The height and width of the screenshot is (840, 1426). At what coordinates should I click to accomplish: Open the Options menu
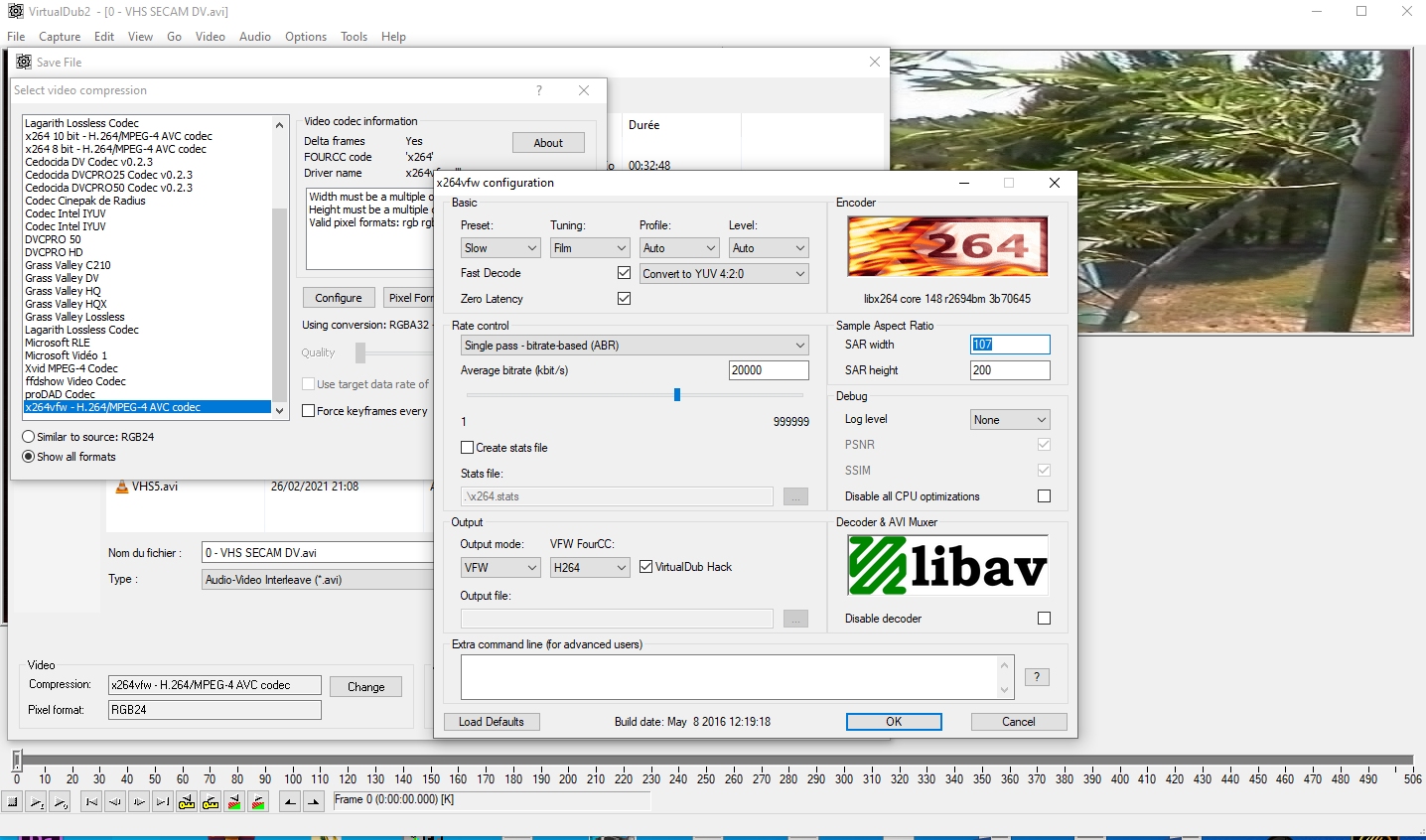coord(306,37)
